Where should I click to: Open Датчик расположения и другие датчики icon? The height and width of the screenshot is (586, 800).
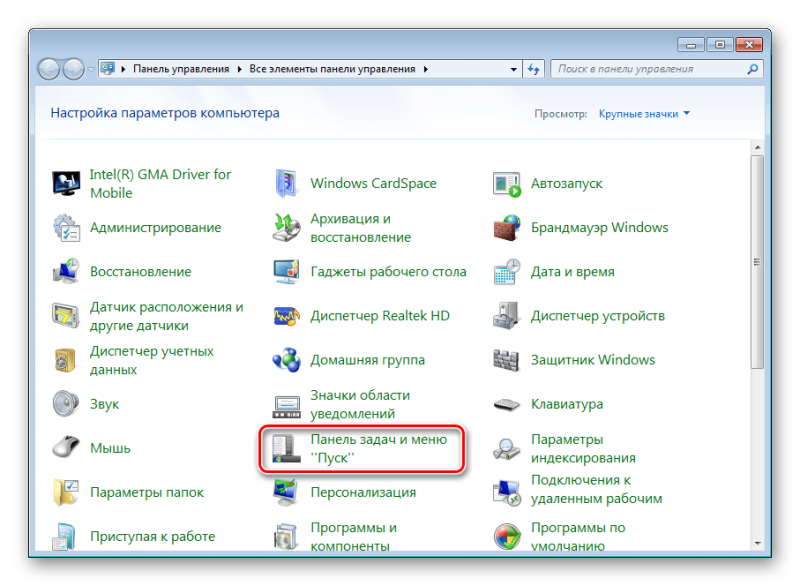[x=66, y=316]
